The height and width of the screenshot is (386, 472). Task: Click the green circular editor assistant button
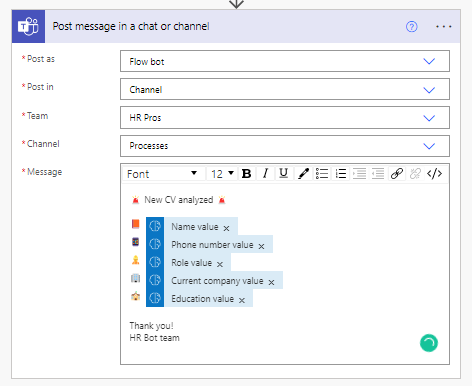429,343
